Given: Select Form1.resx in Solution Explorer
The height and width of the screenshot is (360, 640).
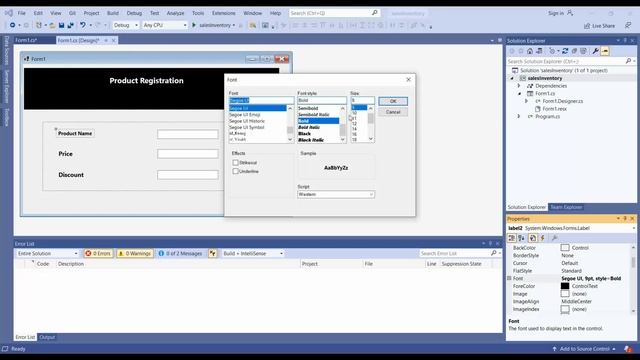Looking at the screenshot, I should [x=554, y=109].
